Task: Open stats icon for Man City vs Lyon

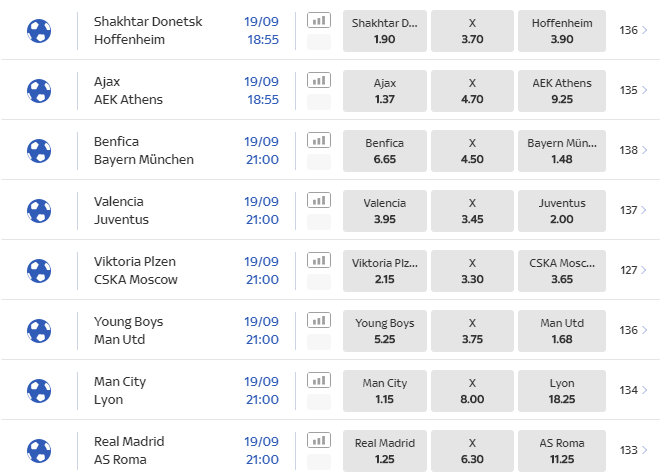Action: [318, 380]
